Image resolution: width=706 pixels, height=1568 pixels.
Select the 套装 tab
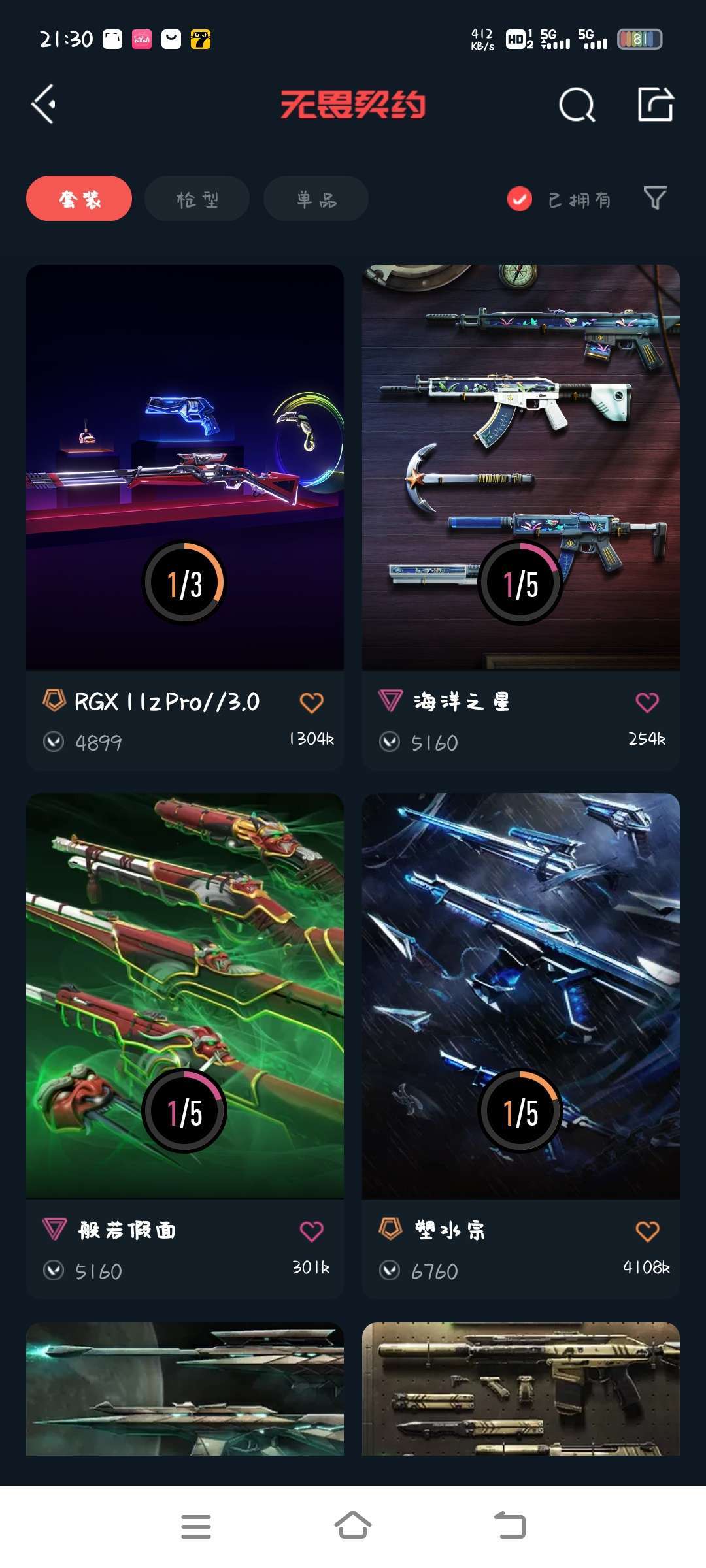tap(79, 199)
